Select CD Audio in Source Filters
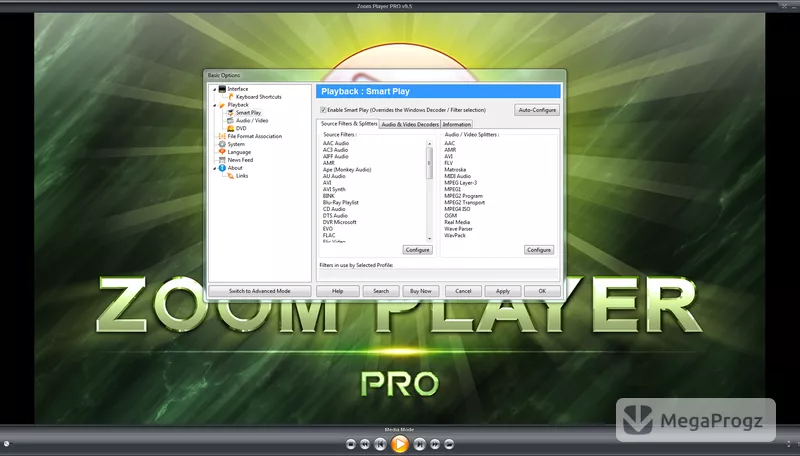This screenshot has width=800, height=456. 334,209
